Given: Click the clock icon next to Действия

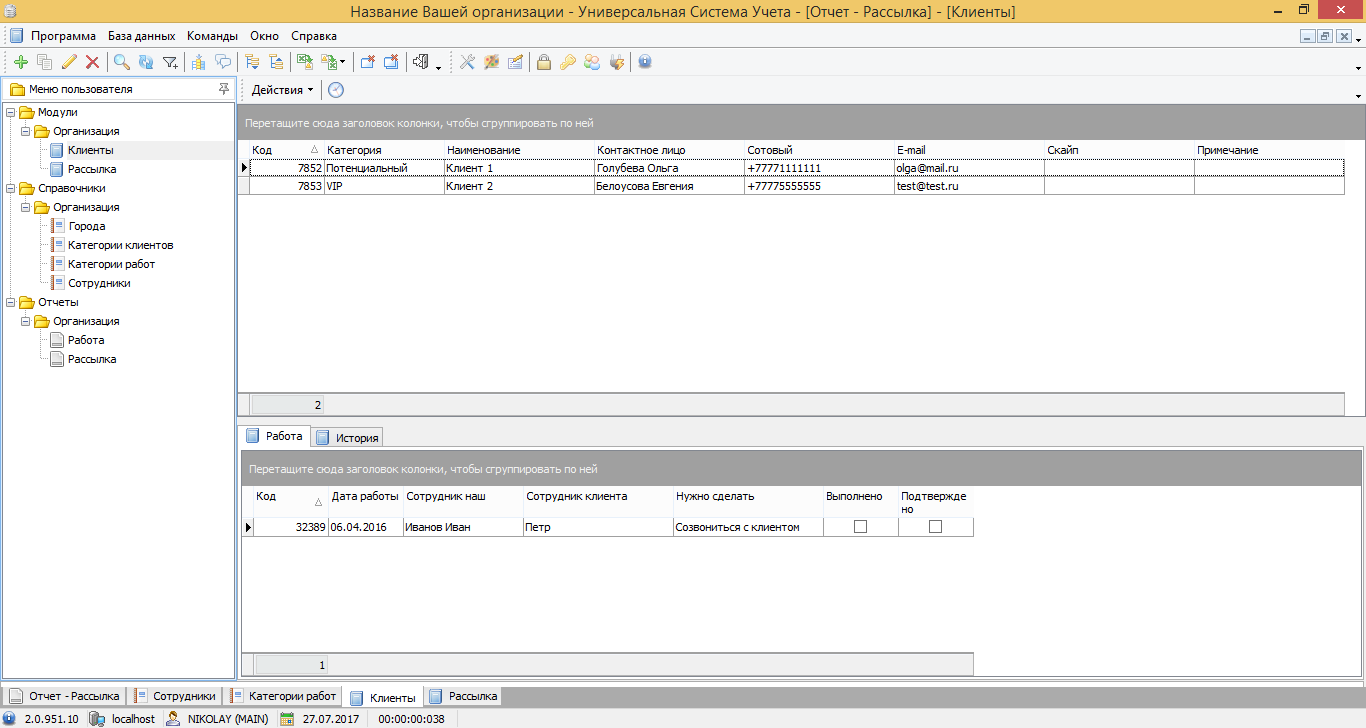Looking at the screenshot, I should pos(336,90).
